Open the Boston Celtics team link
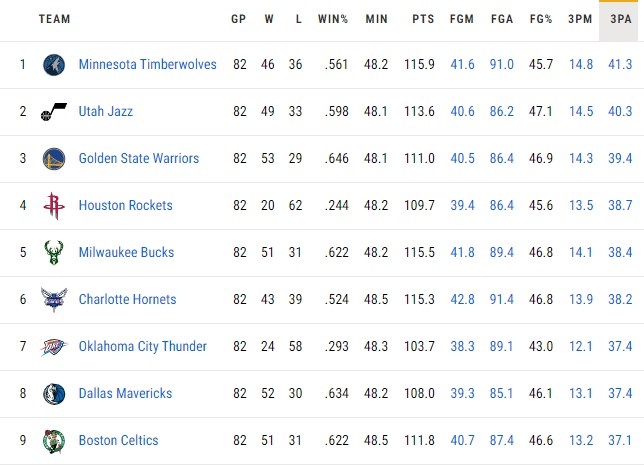Viewport: 644px width, 466px height. click(118, 440)
